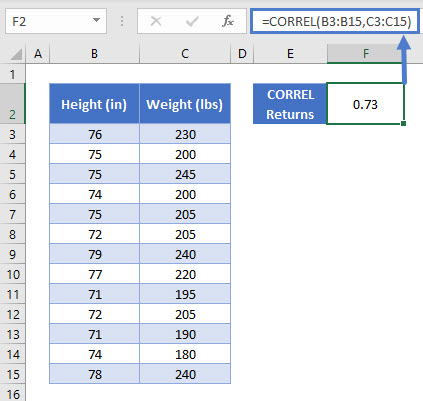Click height cell 71 in row 11
The image size is (423, 401).
tap(94, 294)
